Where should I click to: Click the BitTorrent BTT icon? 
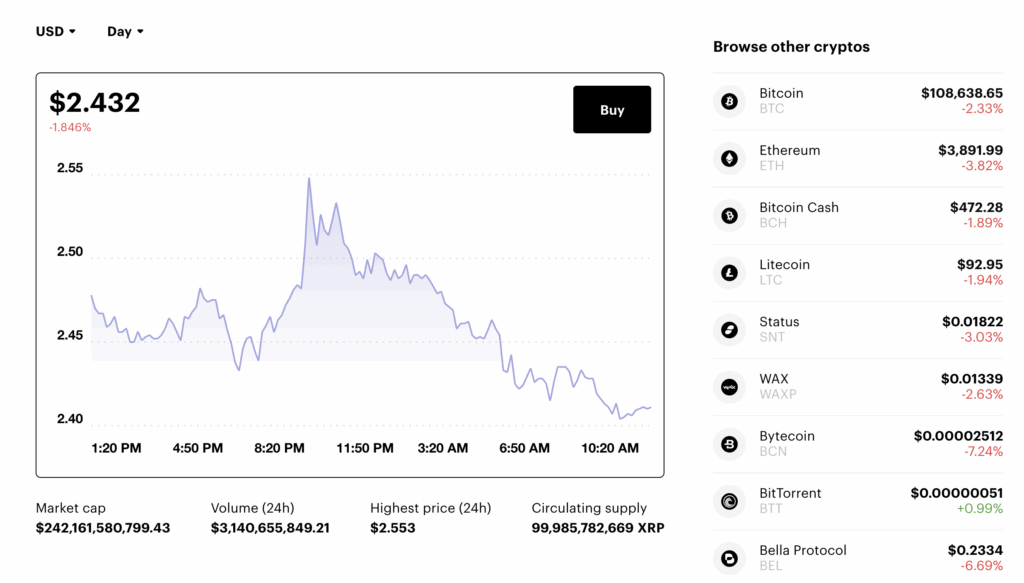[728, 501]
